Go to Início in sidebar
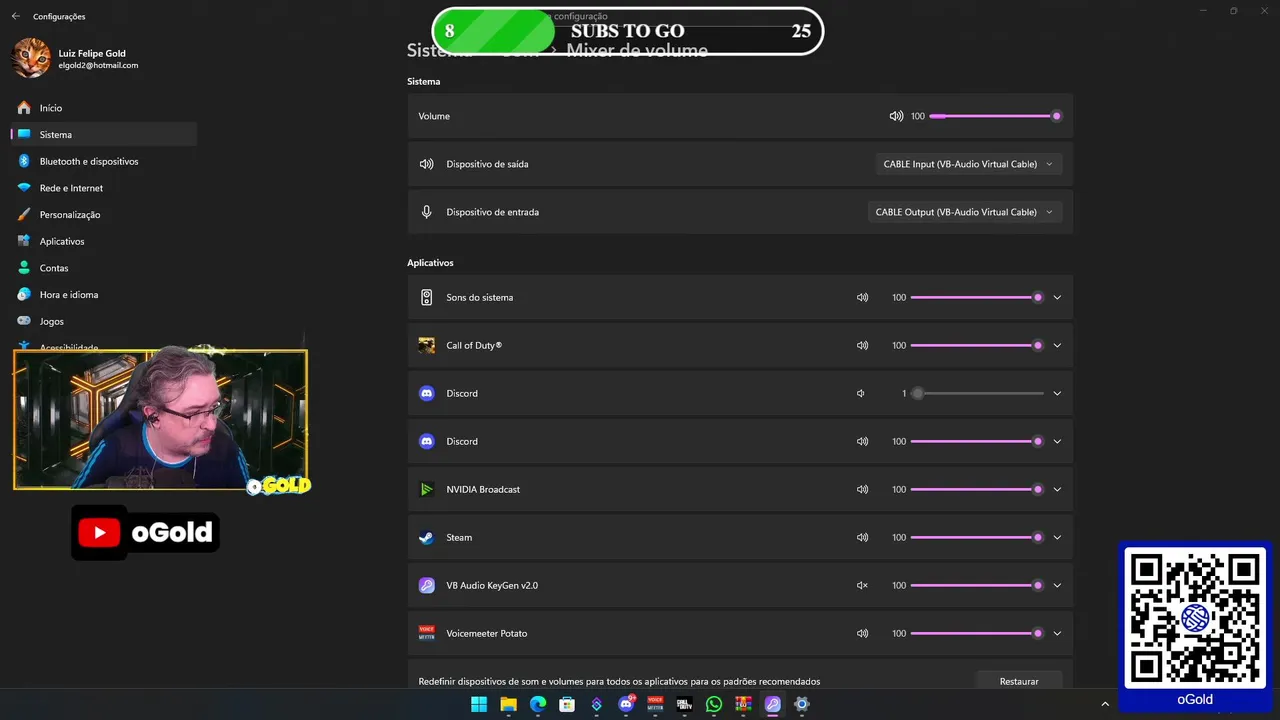The width and height of the screenshot is (1280, 720). (x=104, y=108)
